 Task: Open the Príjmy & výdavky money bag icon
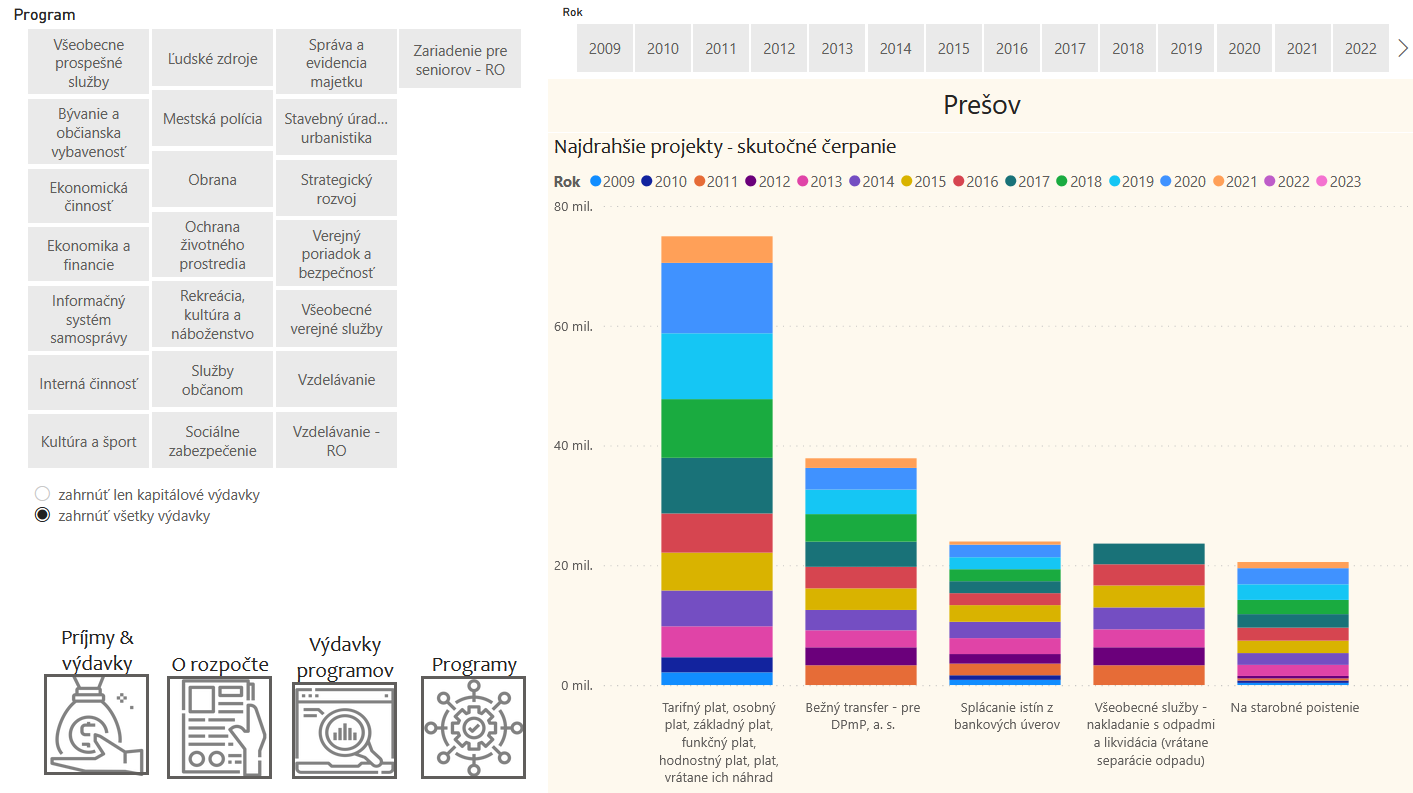point(96,725)
